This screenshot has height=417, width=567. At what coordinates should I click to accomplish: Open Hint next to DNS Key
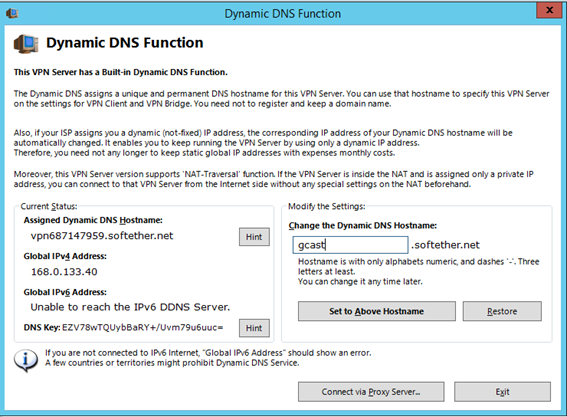[x=254, y=328]
